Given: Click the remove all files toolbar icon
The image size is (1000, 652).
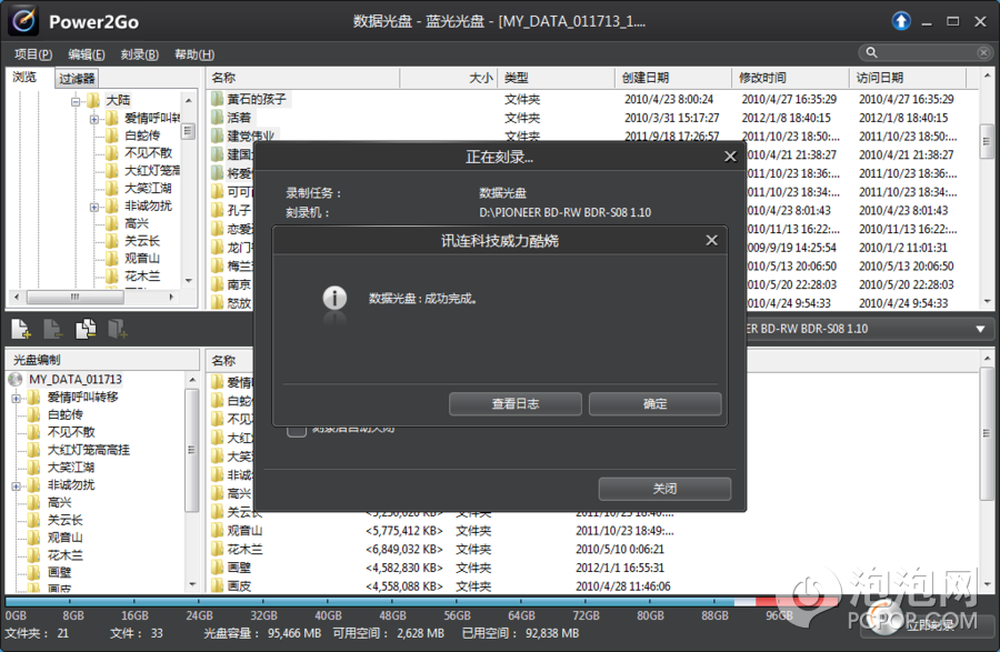Looking at the screenshot, I should pyautogui.click(x=85, y=329).
